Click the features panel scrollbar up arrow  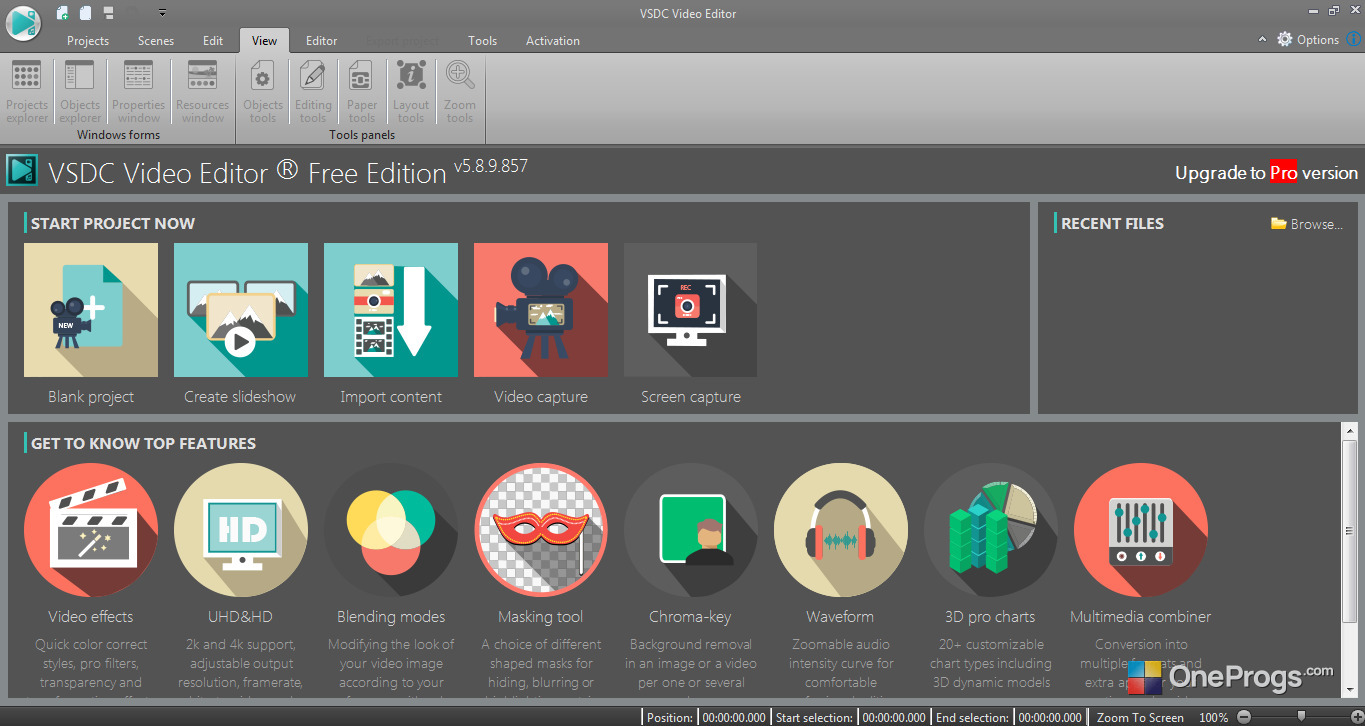tap(1349, 430)
